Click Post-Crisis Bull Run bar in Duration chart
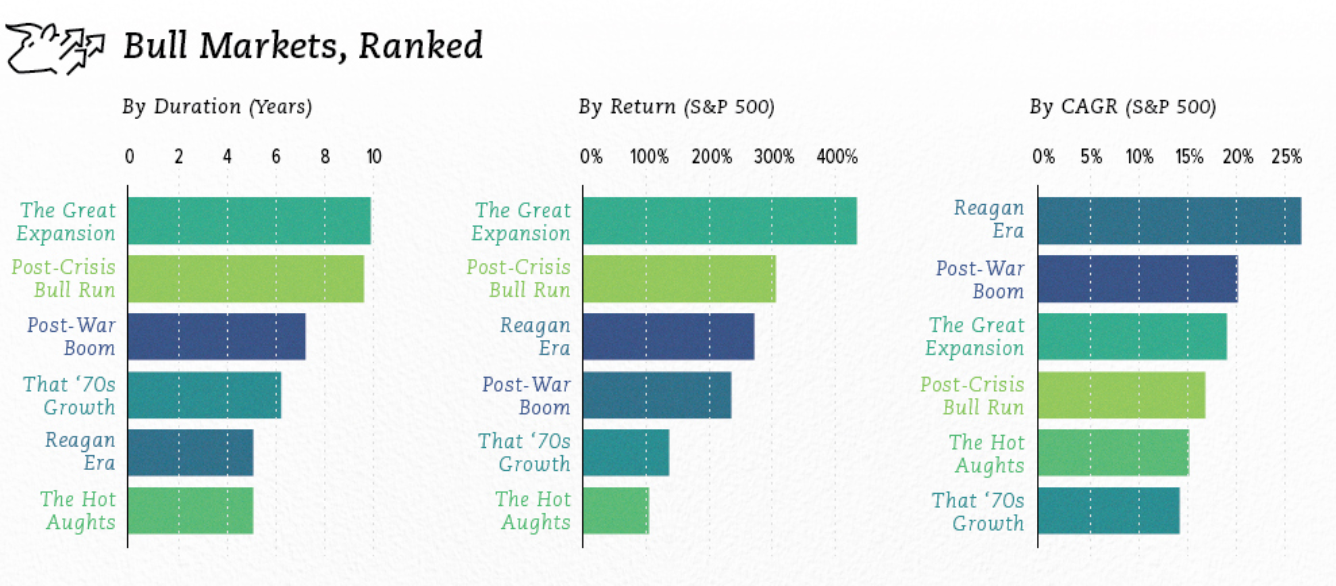The image size is (1336, 586). [246, 279]
